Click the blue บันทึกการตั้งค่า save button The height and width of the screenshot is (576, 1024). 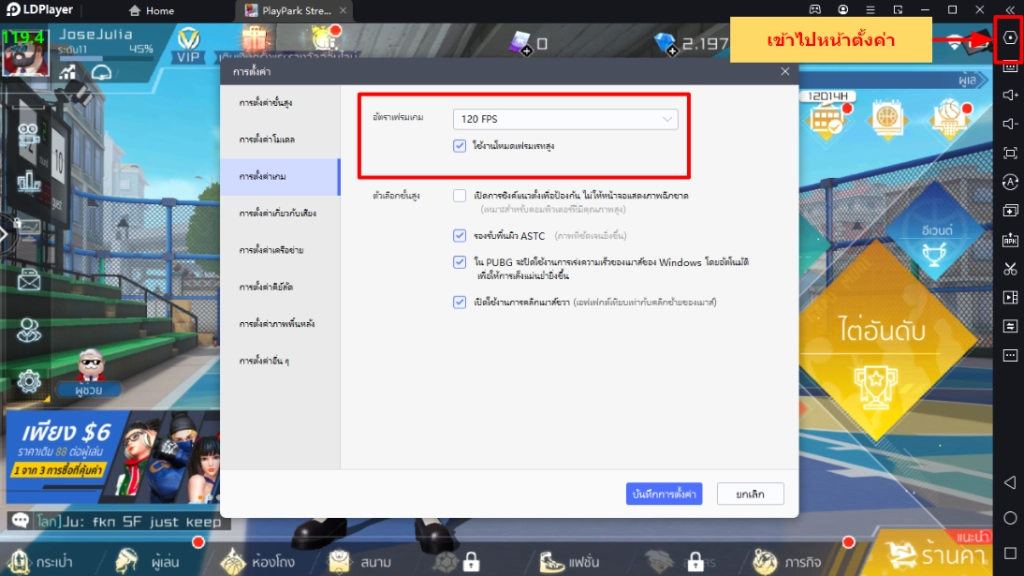664,494
